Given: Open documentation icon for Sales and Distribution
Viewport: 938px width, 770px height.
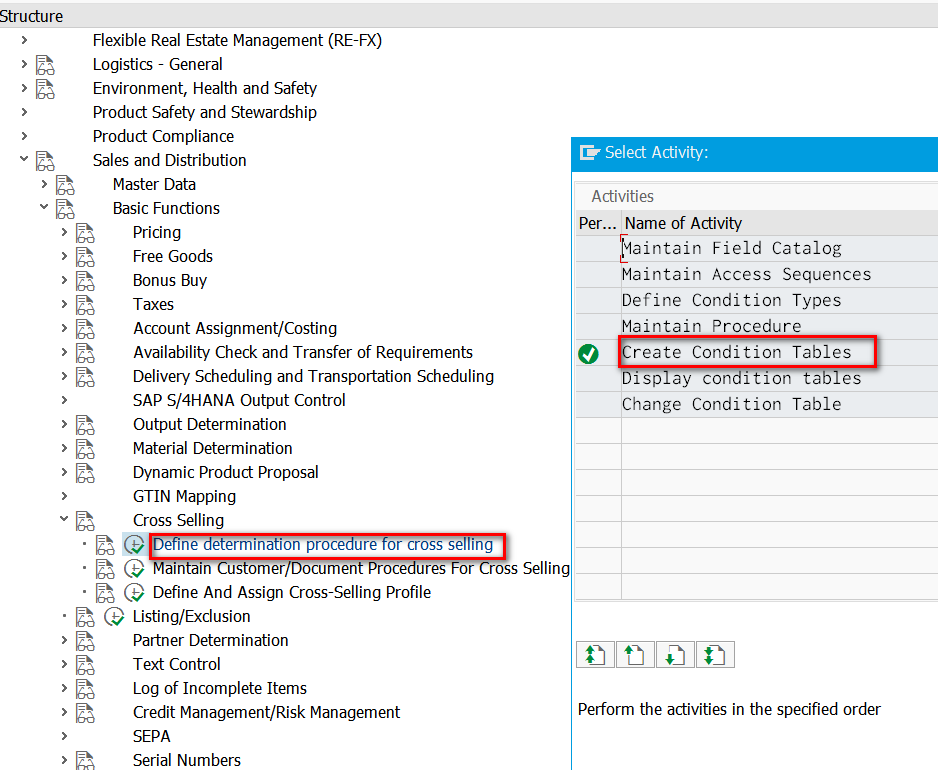Looking at the screenshot, I should point(45,160).
